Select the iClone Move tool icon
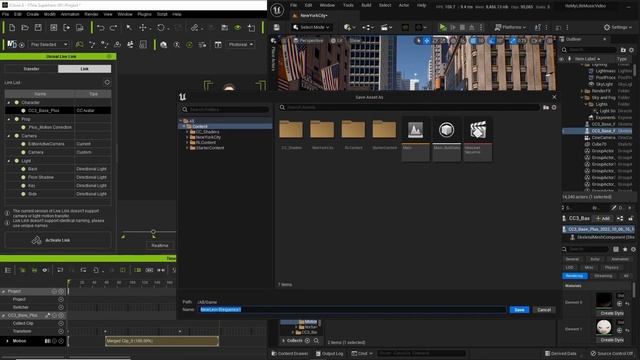Viewport: 640px width, 360px height. [142, 27]
